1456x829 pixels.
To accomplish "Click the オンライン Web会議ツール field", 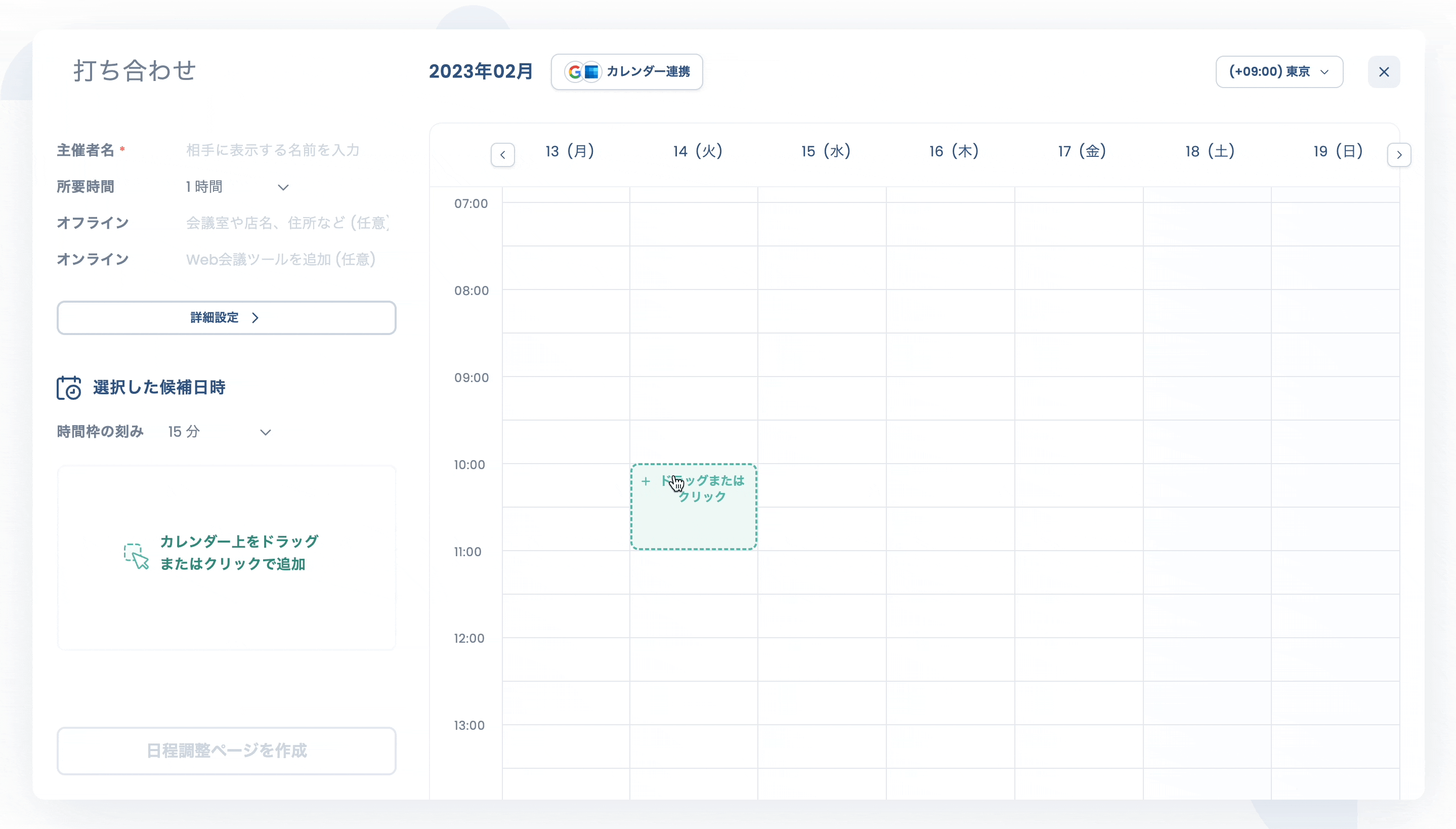I will [286, 259].
